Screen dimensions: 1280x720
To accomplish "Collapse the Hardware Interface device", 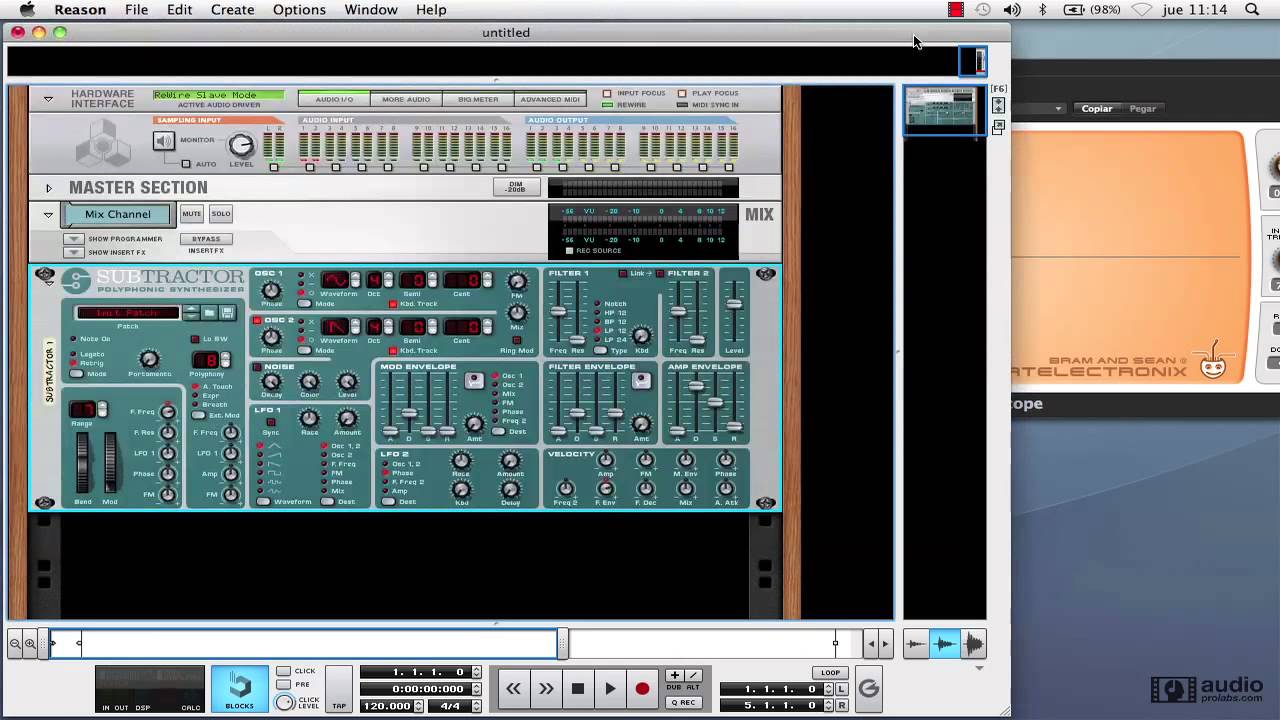I will point(48,98).
